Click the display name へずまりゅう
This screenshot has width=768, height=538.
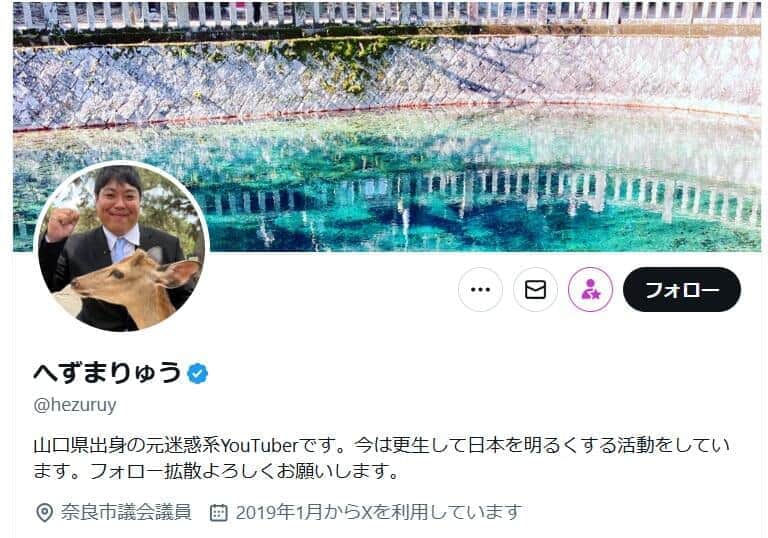pyautogui.click(x=107, y=373)
